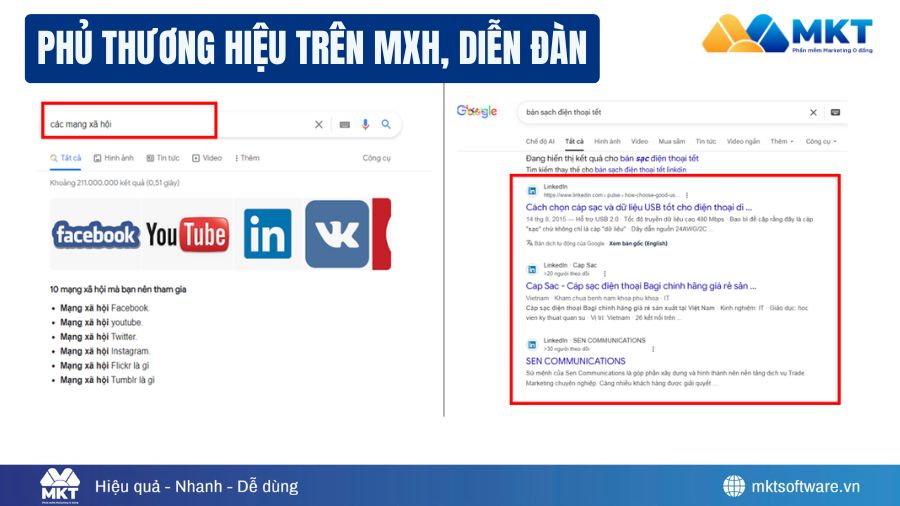Open 'Công cụ' in left search
This screenshot has width=900, height=506.
pos(377,158)
